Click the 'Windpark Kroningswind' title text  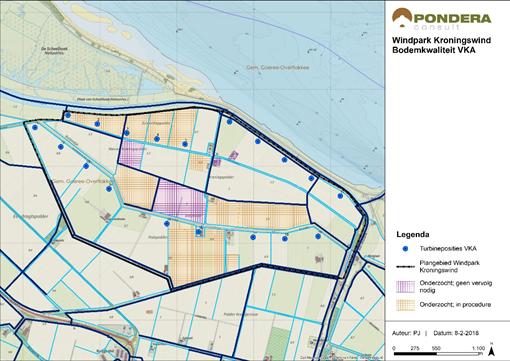point(441,41)
